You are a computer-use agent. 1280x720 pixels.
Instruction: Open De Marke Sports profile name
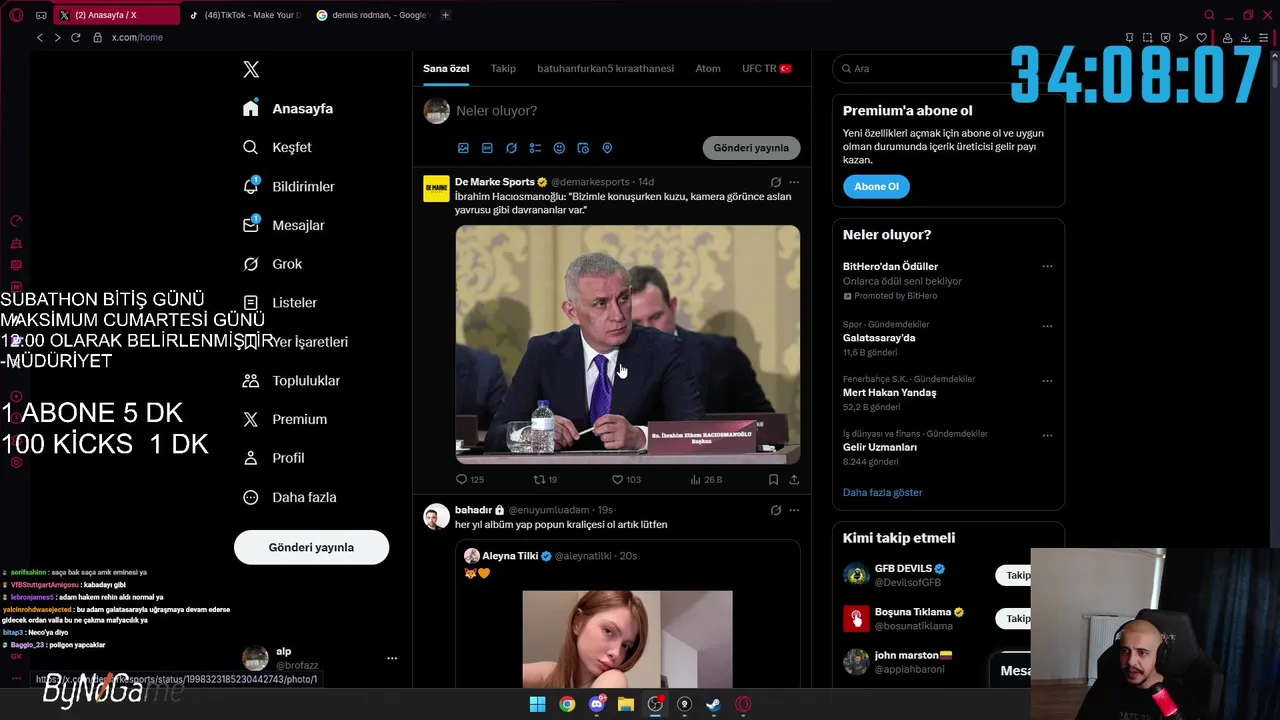[x=495, y=182]
